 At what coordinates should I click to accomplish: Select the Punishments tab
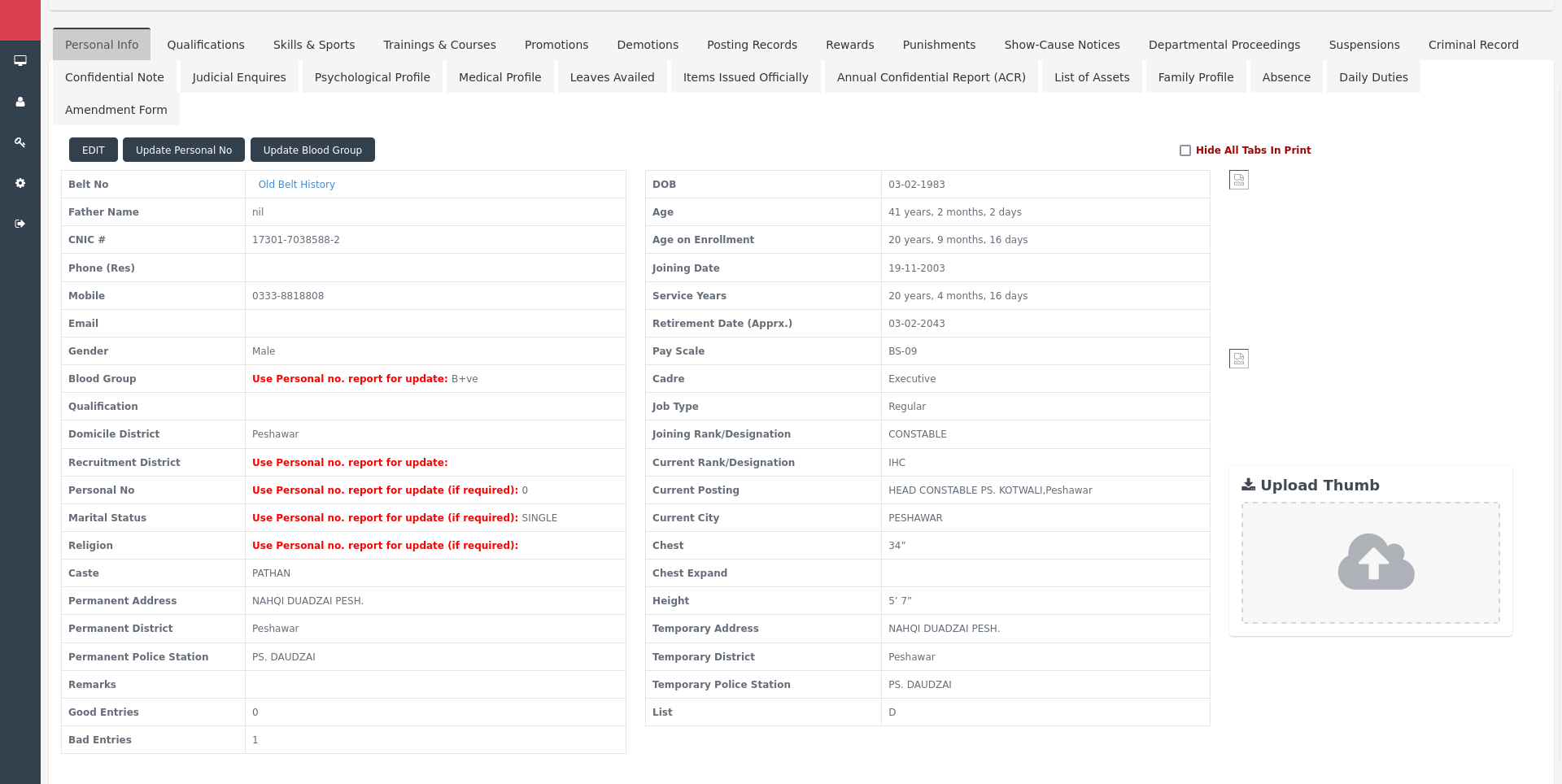click(939, 45)
